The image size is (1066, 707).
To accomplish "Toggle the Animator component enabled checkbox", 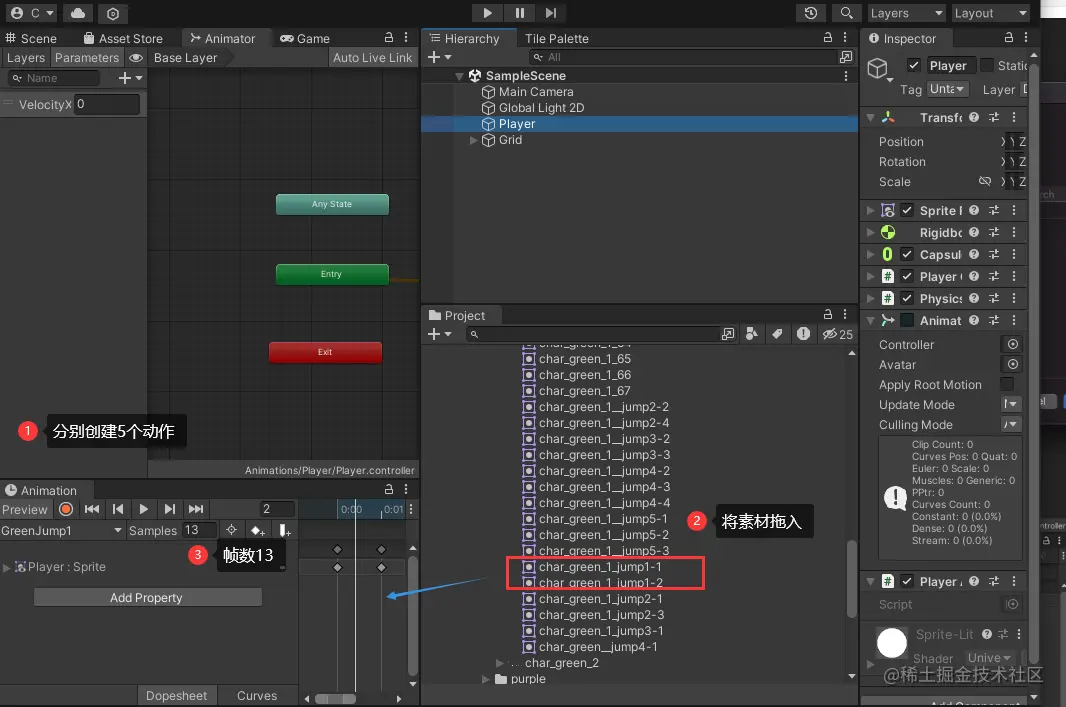I will (x=907, y=320).
